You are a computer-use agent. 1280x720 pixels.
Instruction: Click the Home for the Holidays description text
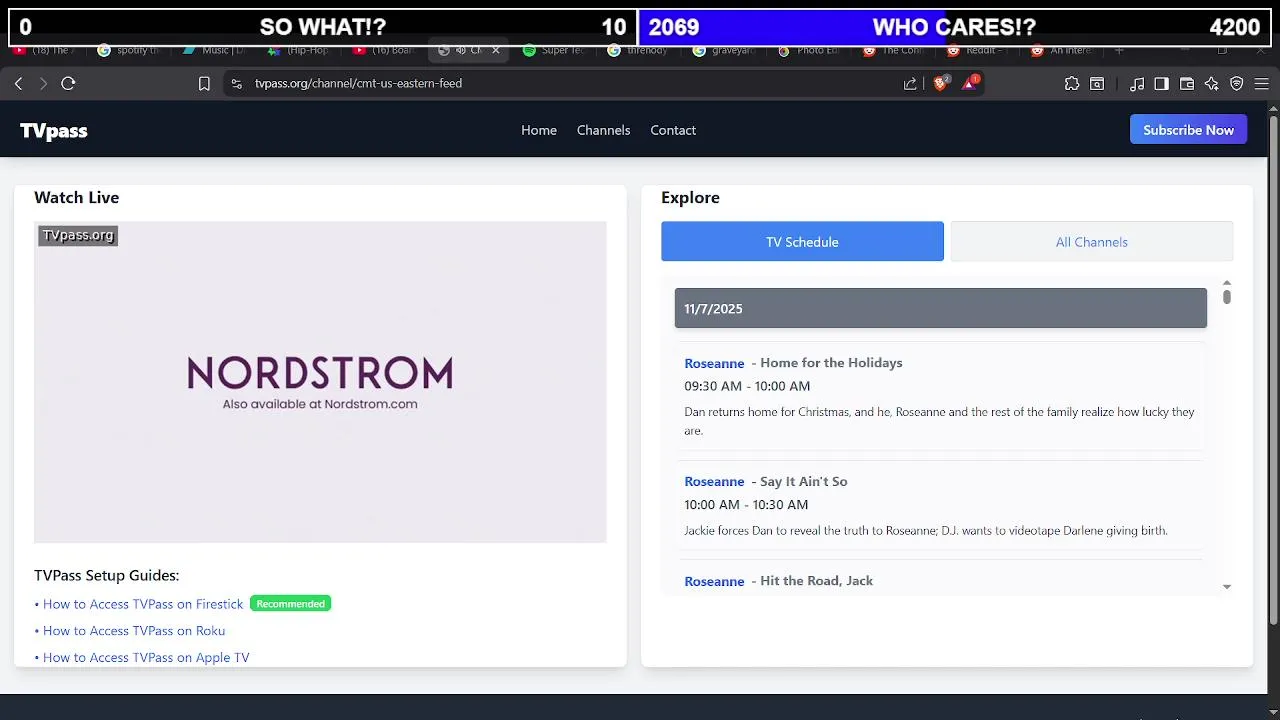click(939, 421)
